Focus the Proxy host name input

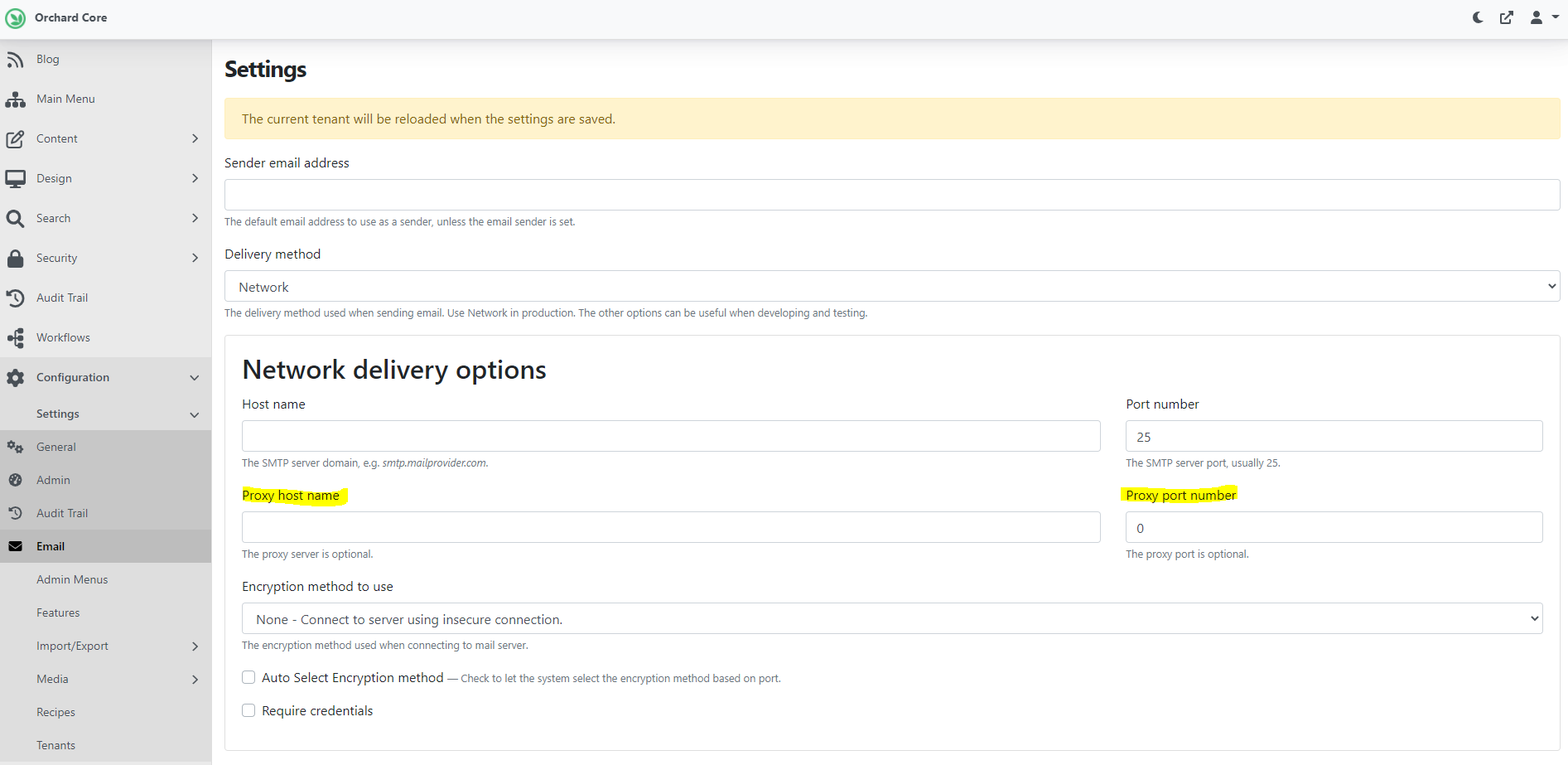(670, 528)
